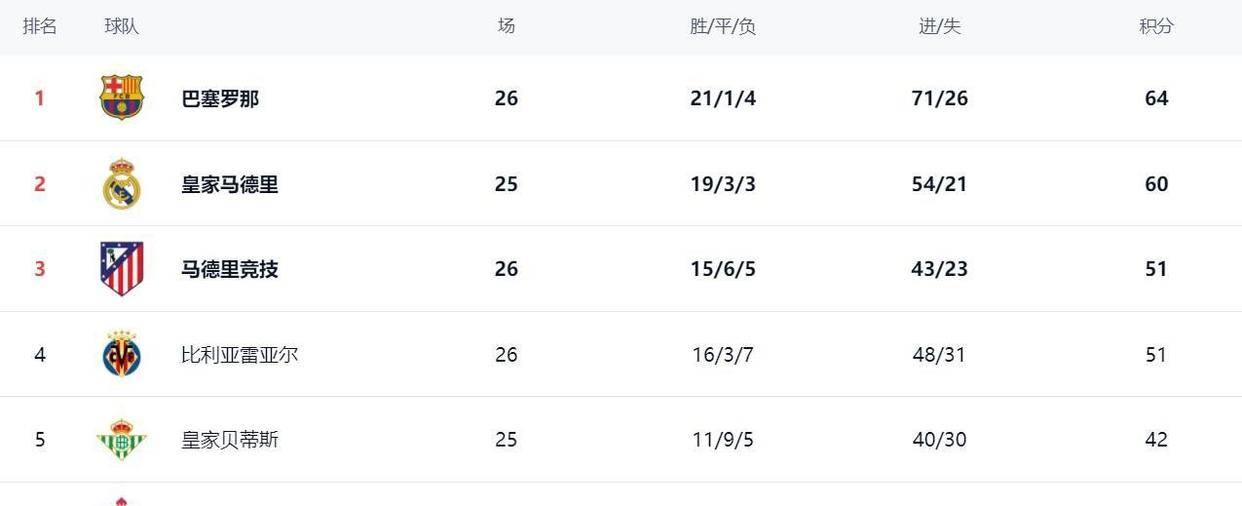Viewport: 1242px width, 506px height.
Task: Click the 胜/平/负 column header
Action: click(x=723, y=27)
